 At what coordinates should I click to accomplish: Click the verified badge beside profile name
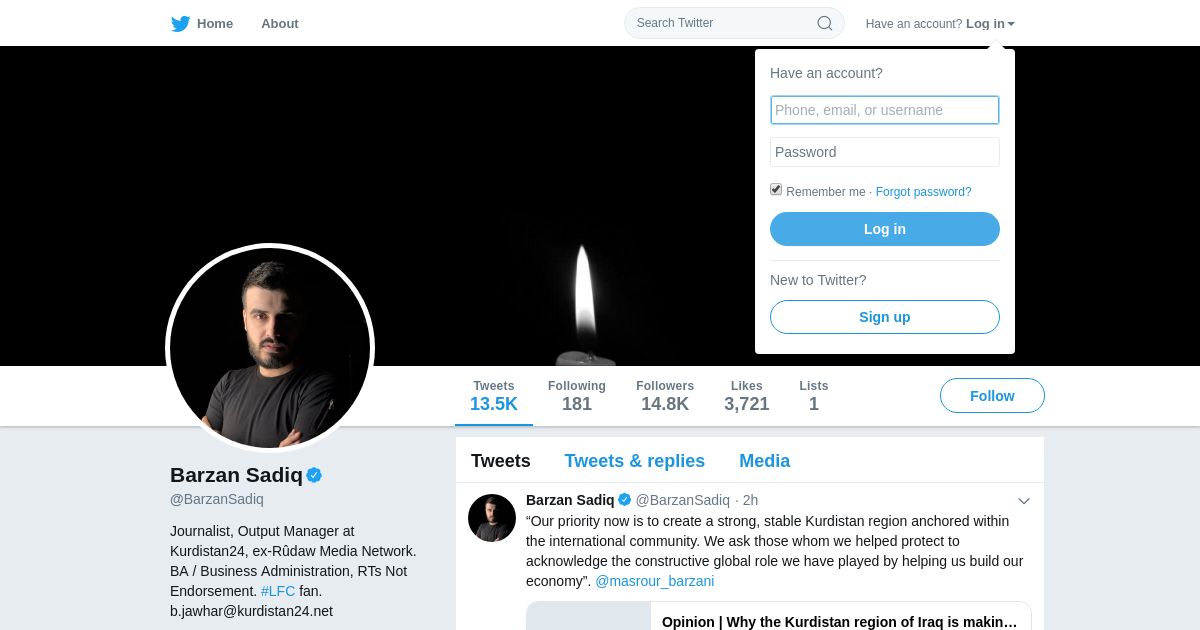coord(314,475)
